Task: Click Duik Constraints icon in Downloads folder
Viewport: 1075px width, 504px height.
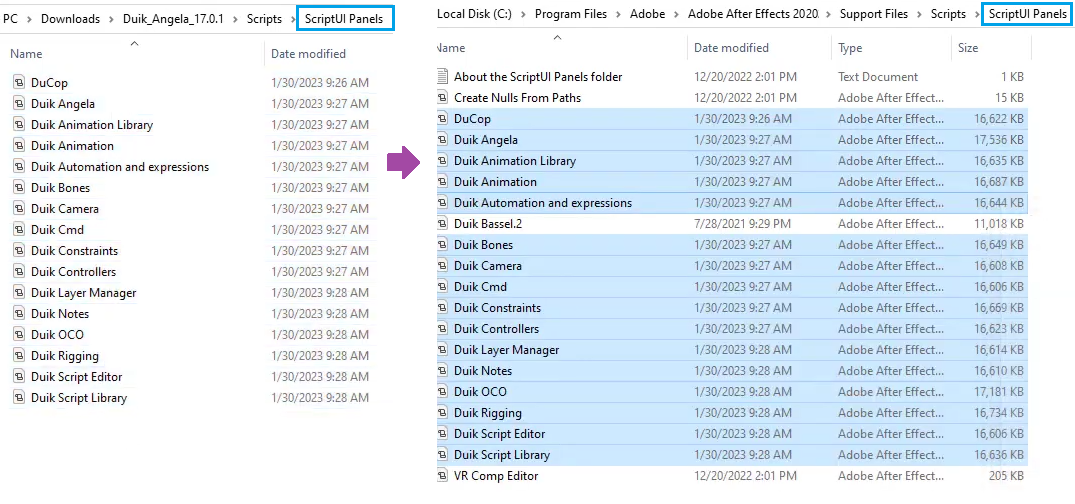Action: tap(19, 250)
